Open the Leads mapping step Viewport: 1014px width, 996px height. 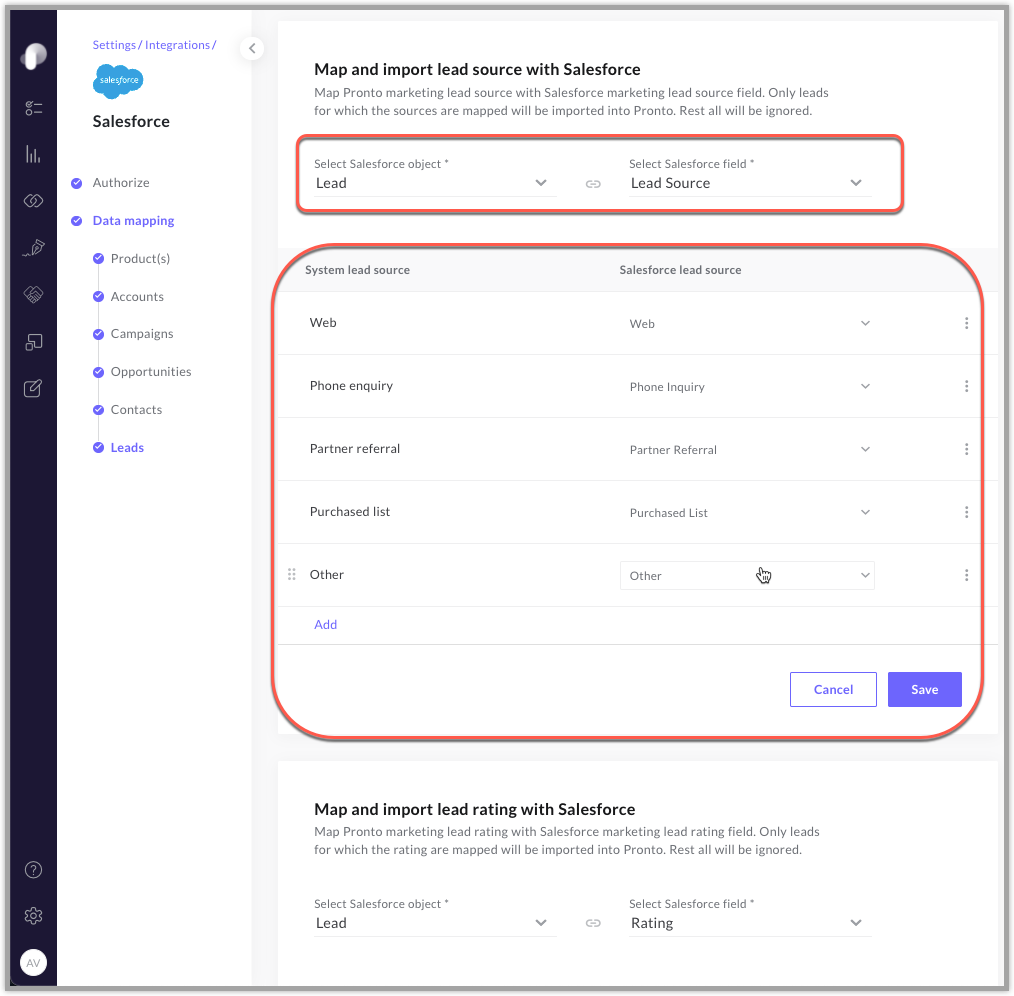[x=127, y=448]
